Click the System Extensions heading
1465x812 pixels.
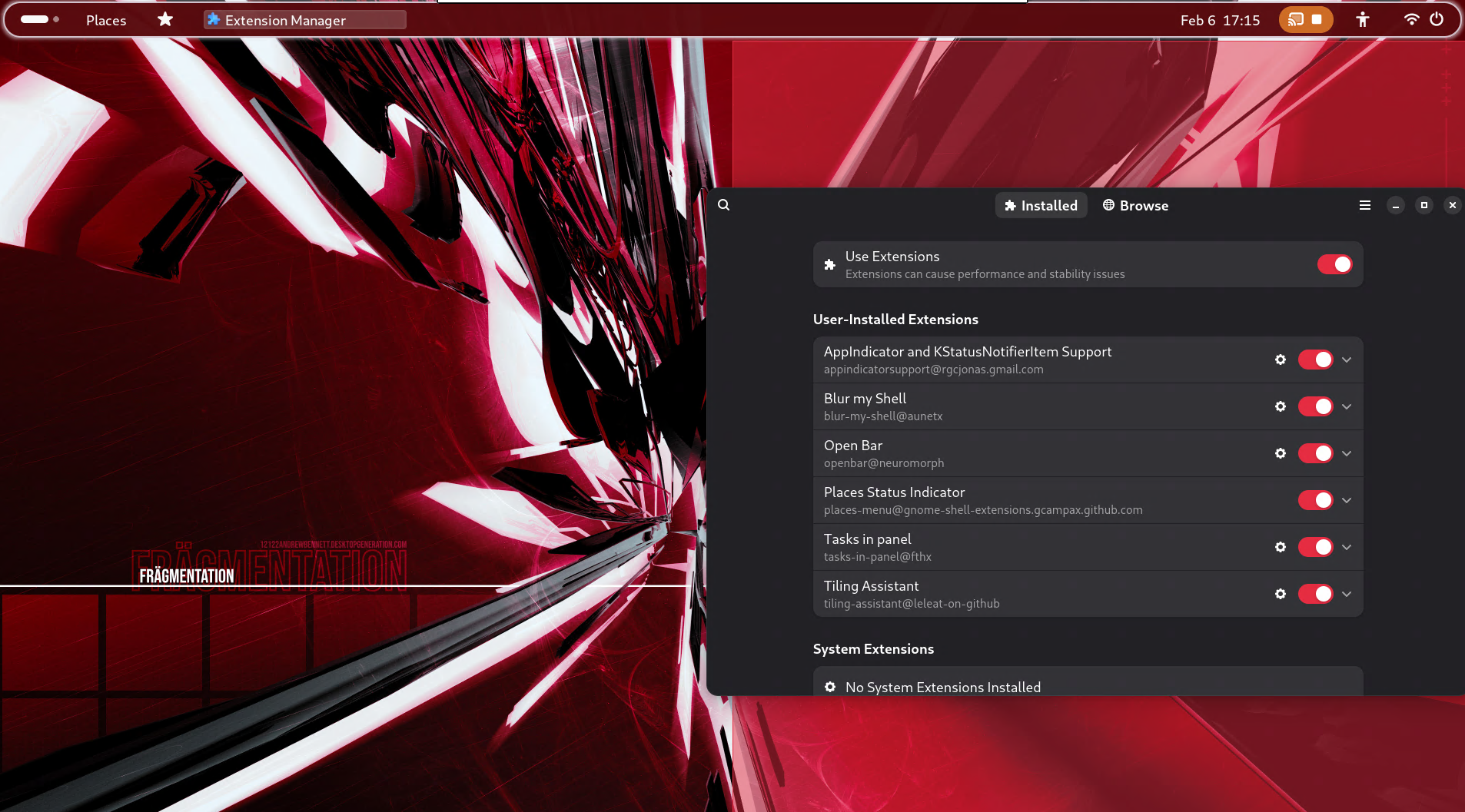(873, 649)
